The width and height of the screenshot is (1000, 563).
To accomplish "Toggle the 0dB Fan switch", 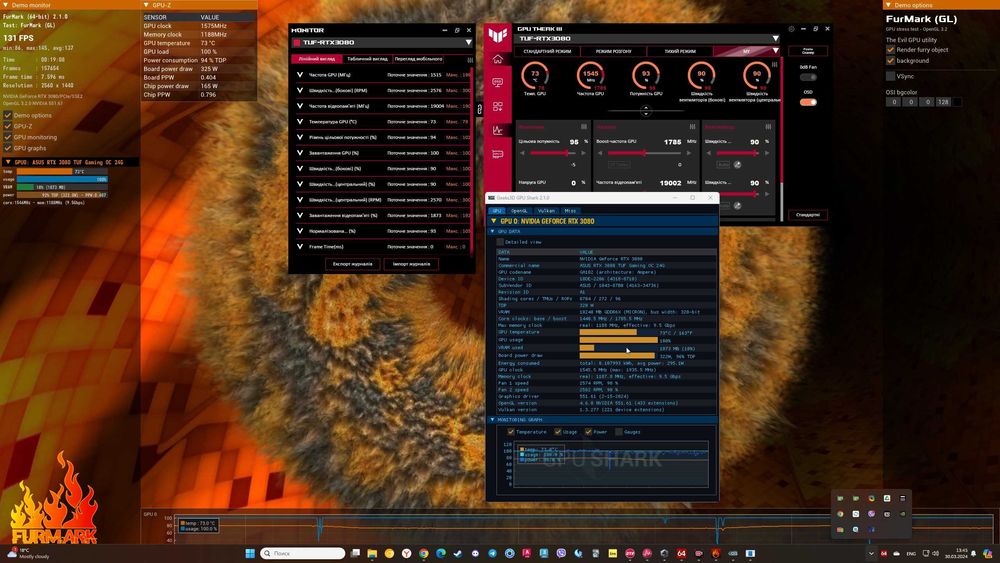I will pos(808,77).
